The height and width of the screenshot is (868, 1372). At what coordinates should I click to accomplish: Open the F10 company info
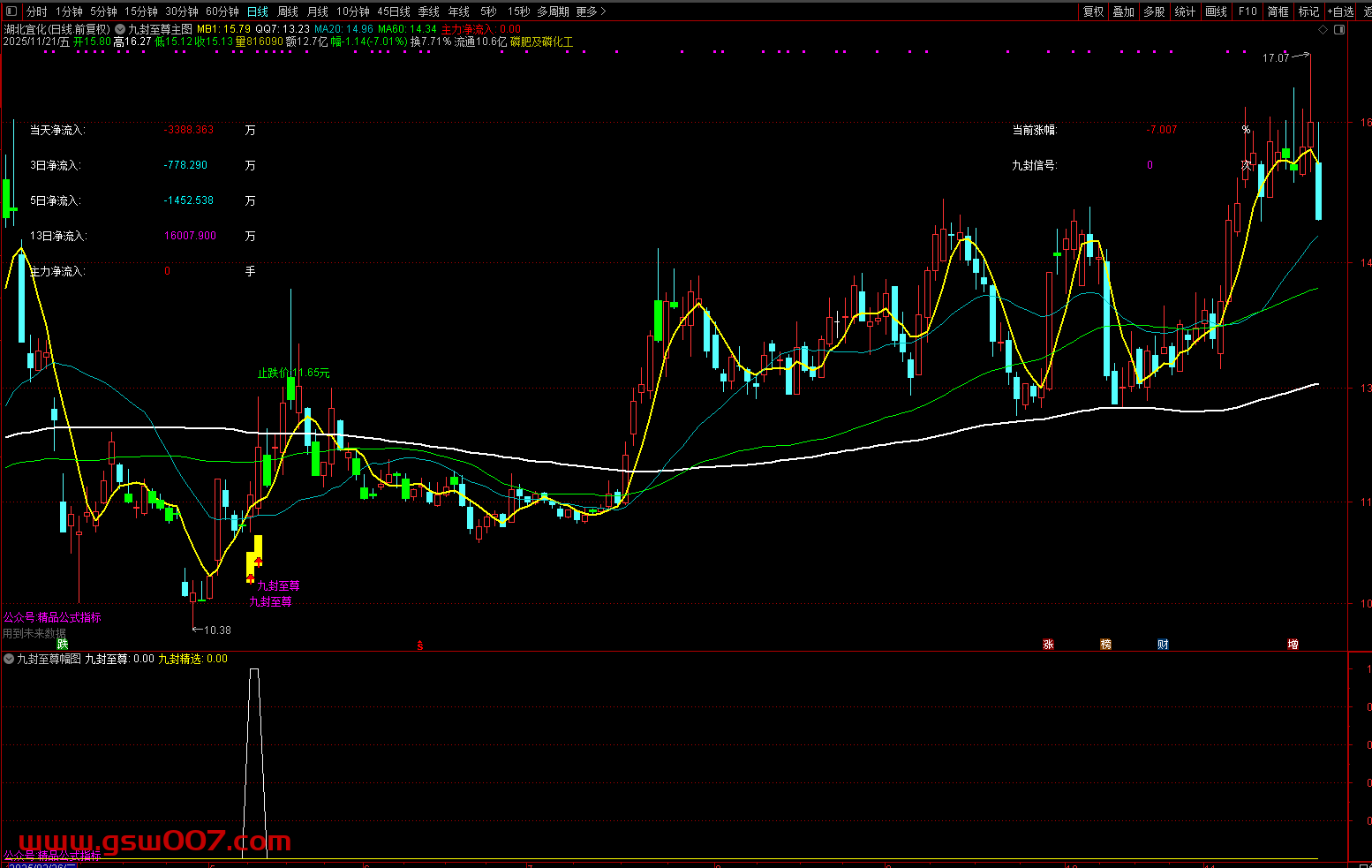click(x=1248, y=11)
